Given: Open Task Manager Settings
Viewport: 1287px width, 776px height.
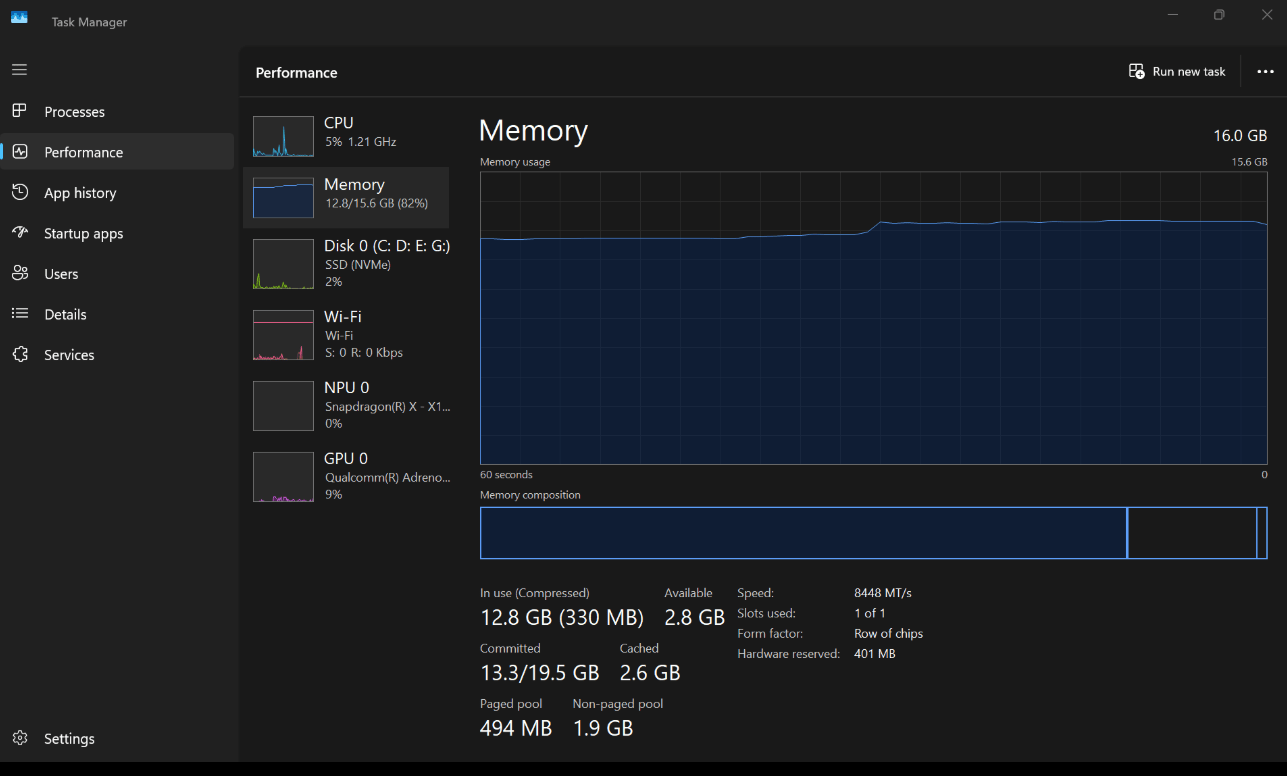Looking at the screenshot, I should (117, 738).
